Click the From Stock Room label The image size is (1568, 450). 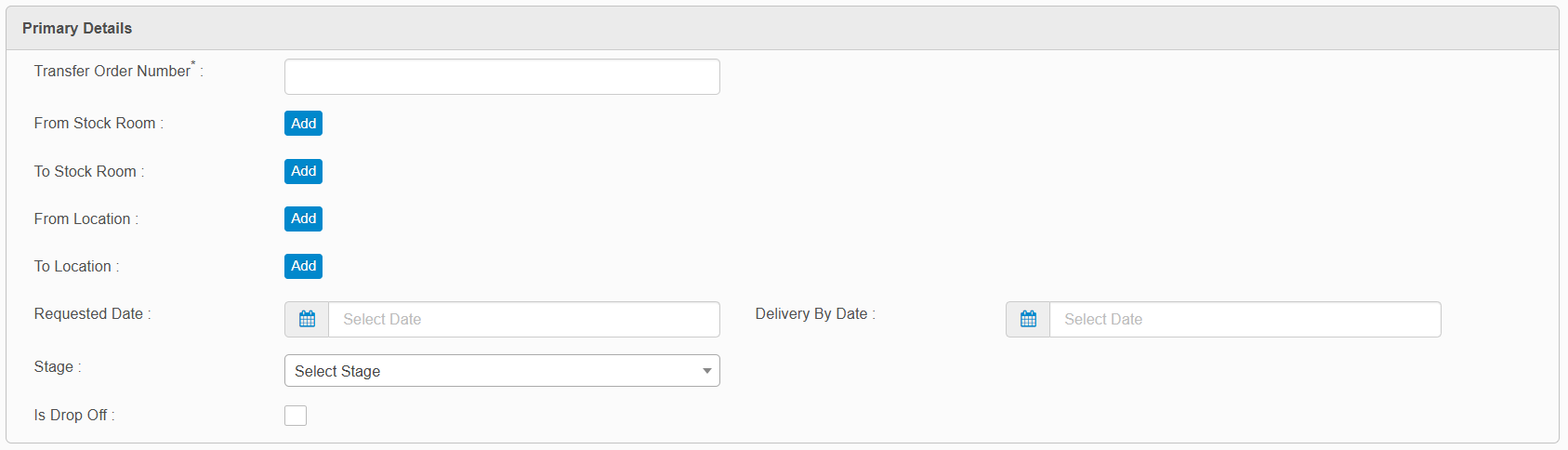point(95,124)
